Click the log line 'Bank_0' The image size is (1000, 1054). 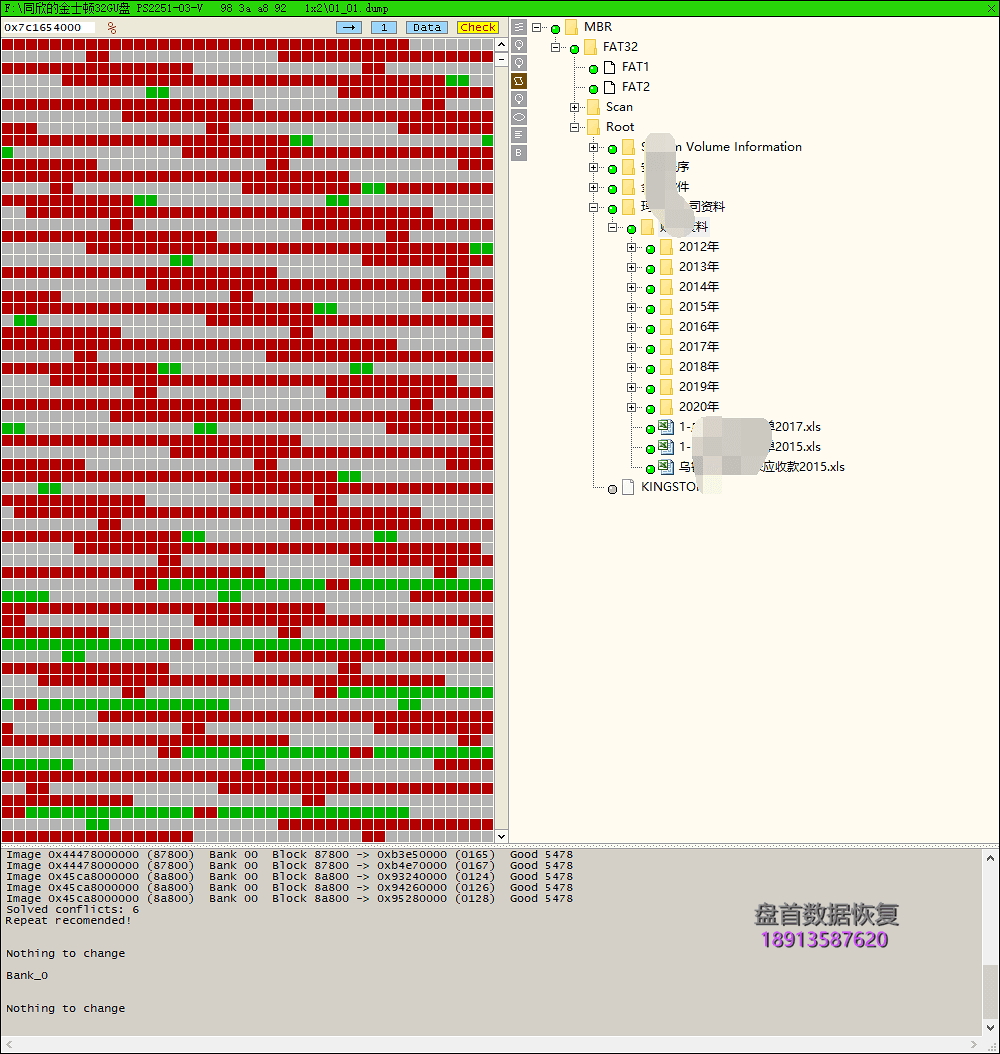[x=27, y=975]
